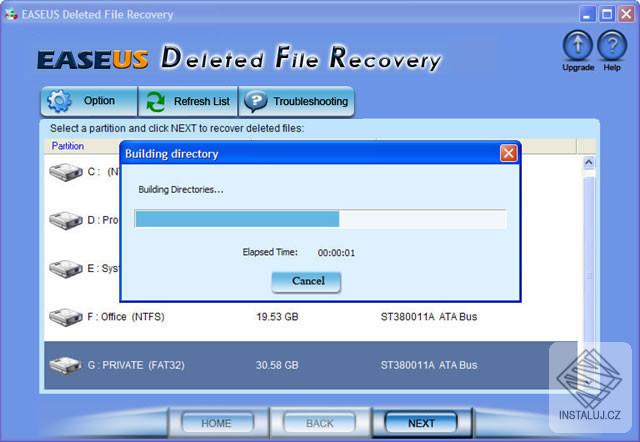This screenshot has height=442, width=640.
Task: Click the NEXT navigation button
Action: point(421,423)
